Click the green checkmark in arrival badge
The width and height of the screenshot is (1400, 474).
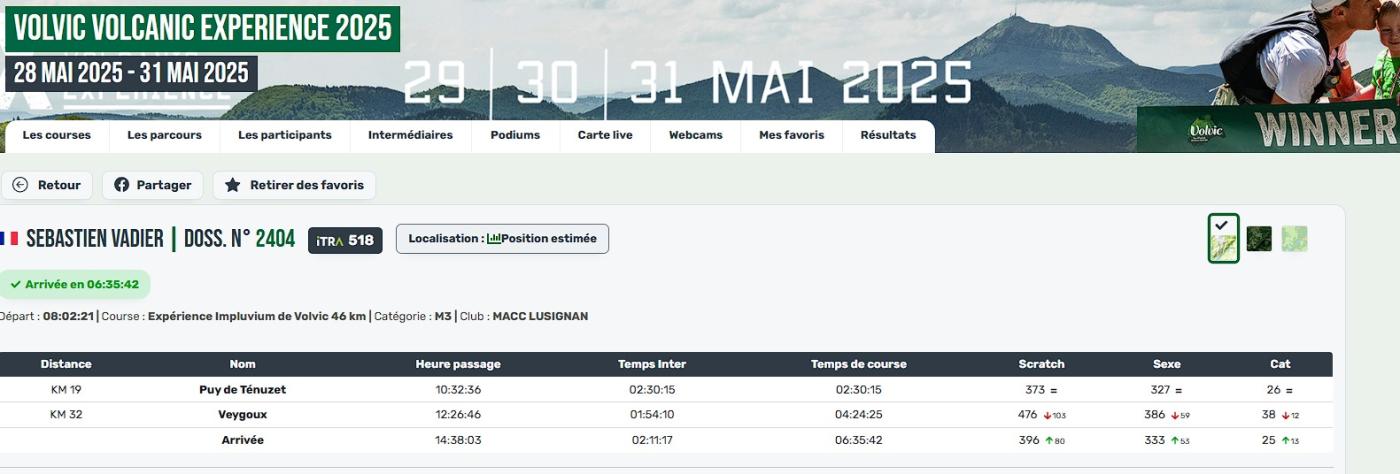(x=16, y=284)
